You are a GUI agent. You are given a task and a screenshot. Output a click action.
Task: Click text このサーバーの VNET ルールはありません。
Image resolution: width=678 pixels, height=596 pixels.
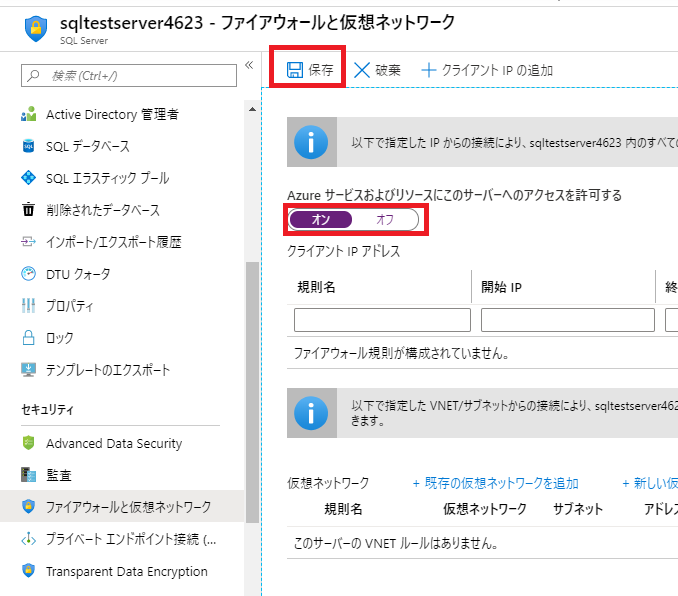tap(396, 543)
